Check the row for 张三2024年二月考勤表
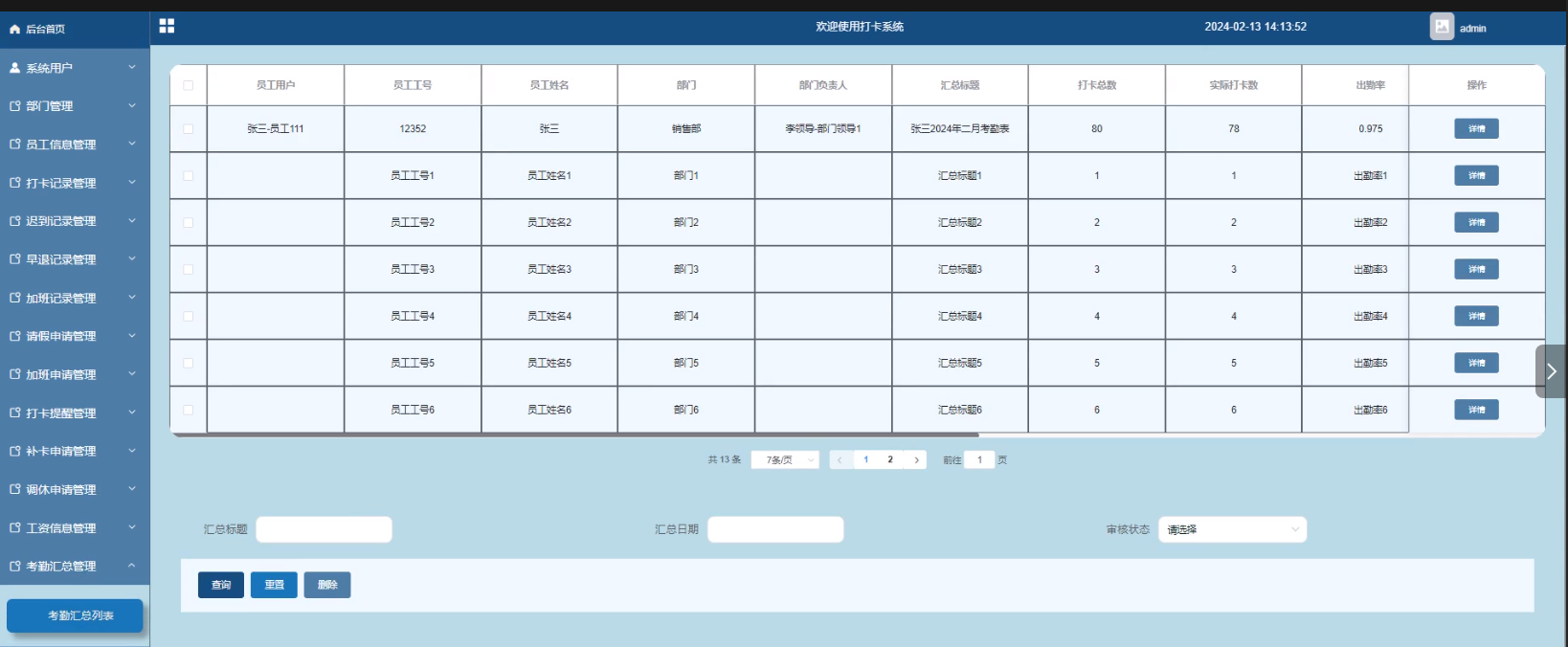This screenshot has width=1568, height=647. click(189, 129)
